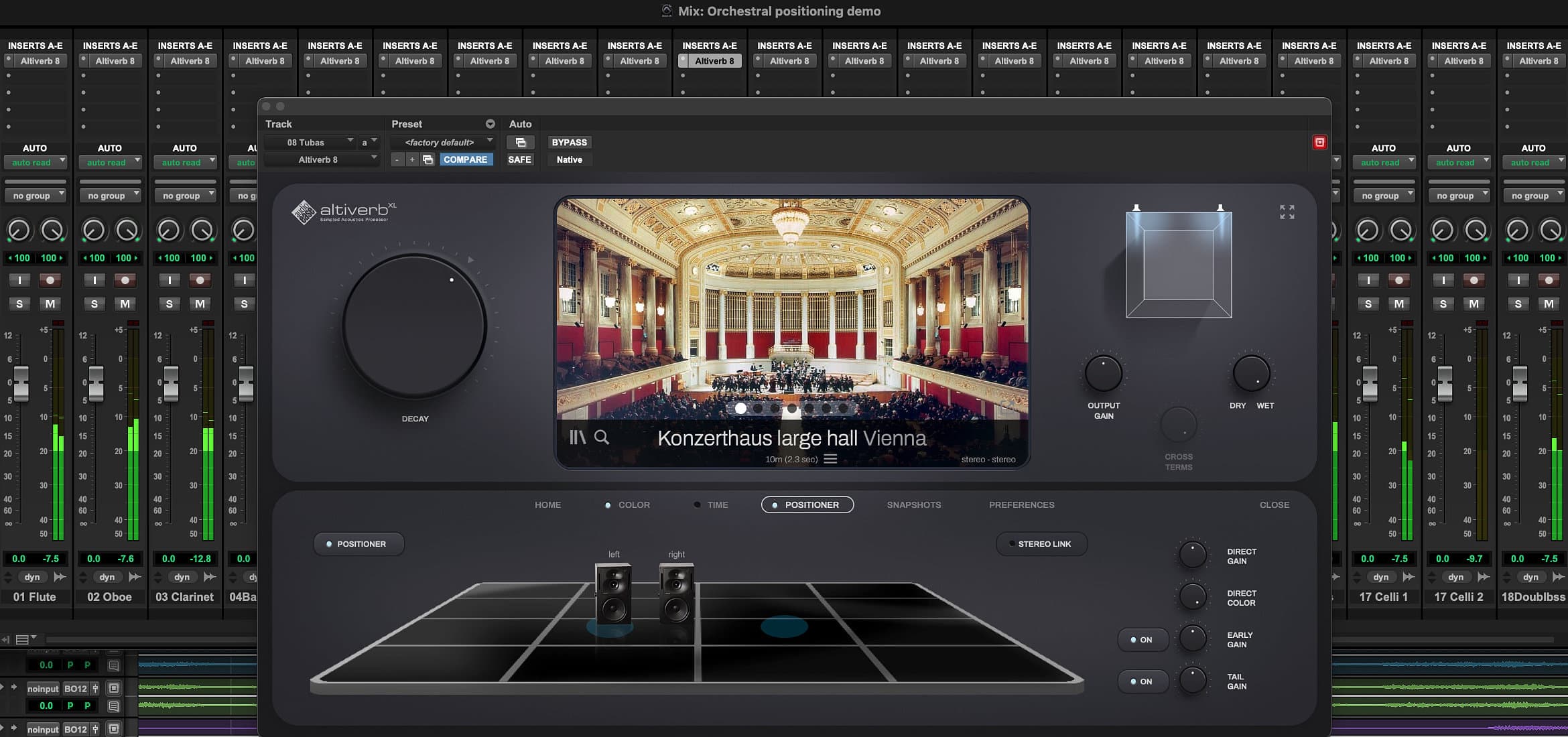
Task: Toggle the POSITIONER enable button on the left
Action: click(x=358, y=544)
